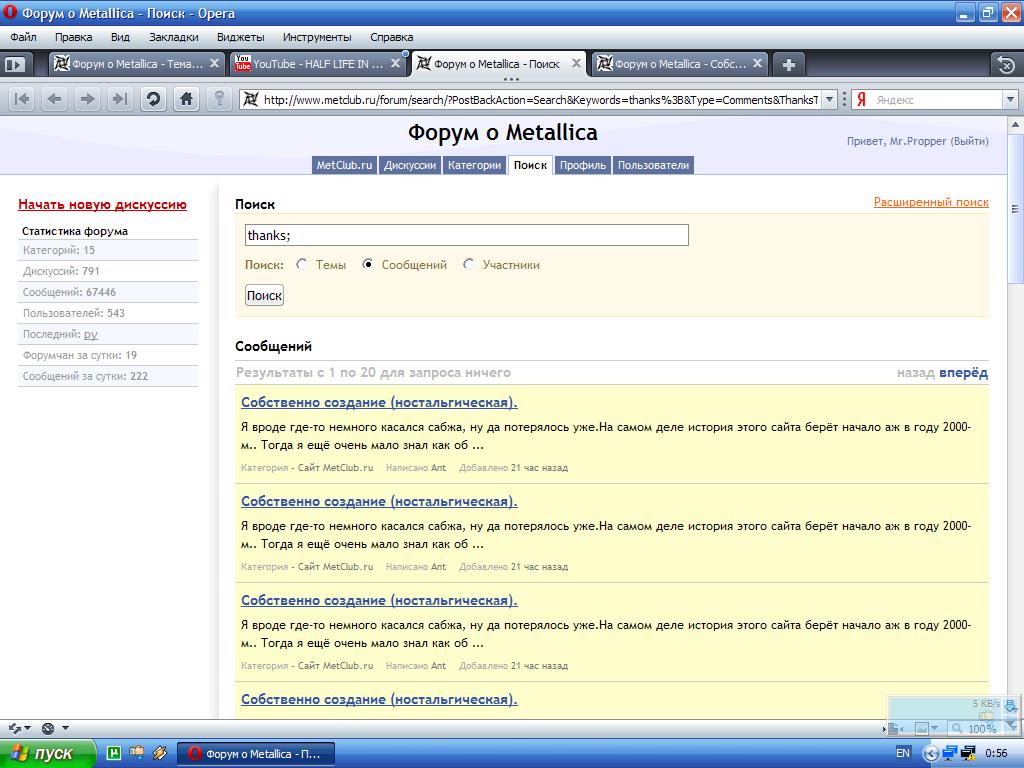The image size is (1024, 768).
Task: Select the Темы radio button
Action: pyautogui.click(x=302, y=265)
